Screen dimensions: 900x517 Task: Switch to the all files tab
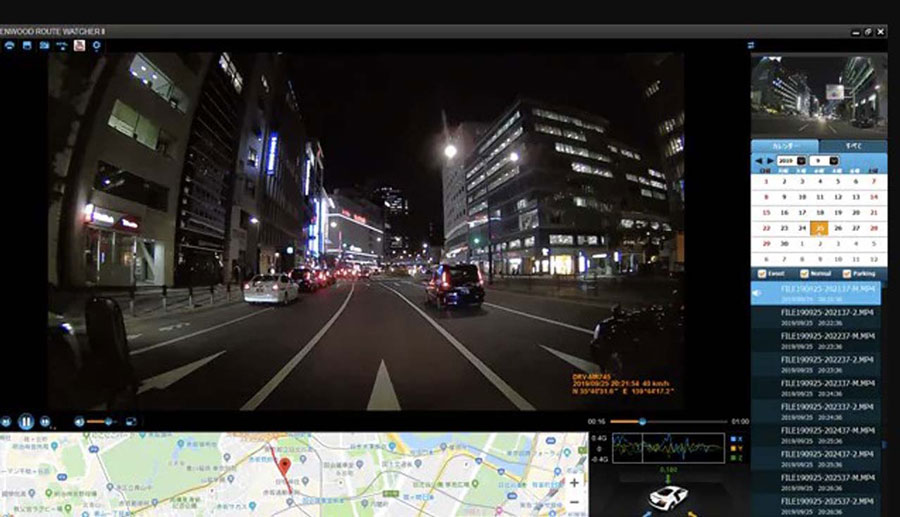click(853, 146)
